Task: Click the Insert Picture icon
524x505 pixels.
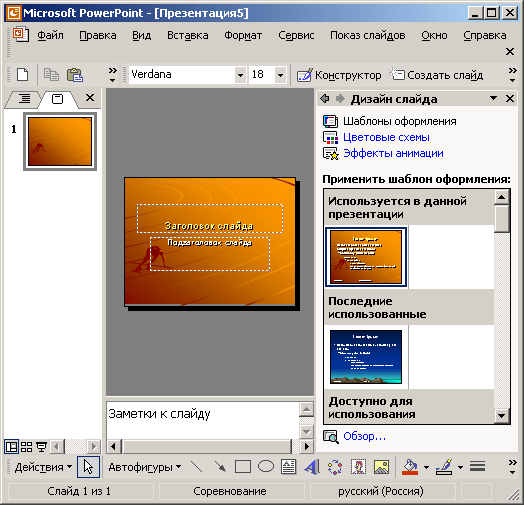Action: [381, 467]
